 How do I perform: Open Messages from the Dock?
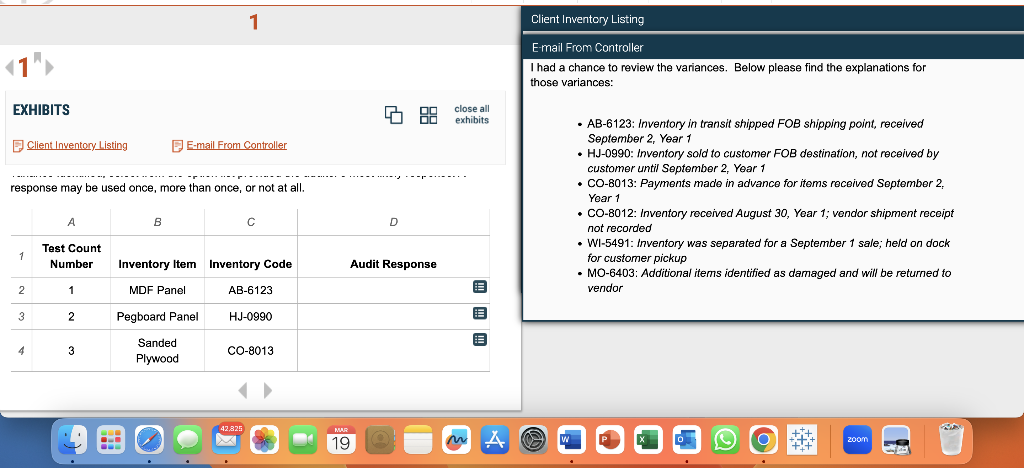[x=187, y=440]
